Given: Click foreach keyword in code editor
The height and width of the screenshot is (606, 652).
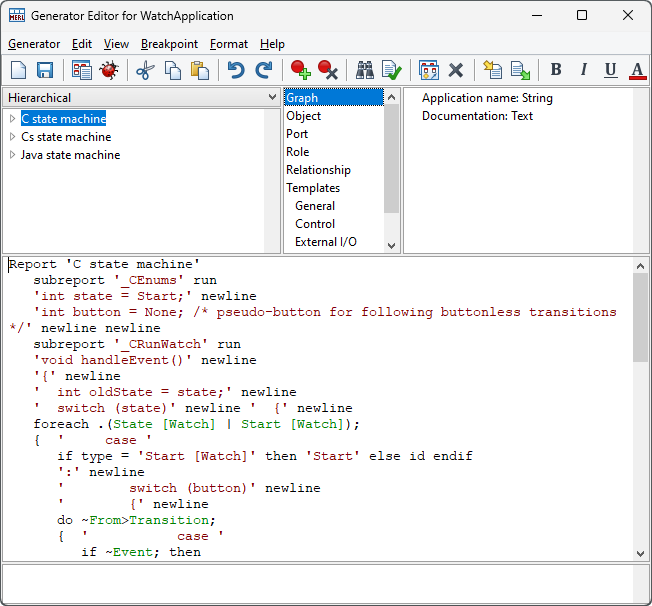Looking at the screenshot, I should (61, 424).
